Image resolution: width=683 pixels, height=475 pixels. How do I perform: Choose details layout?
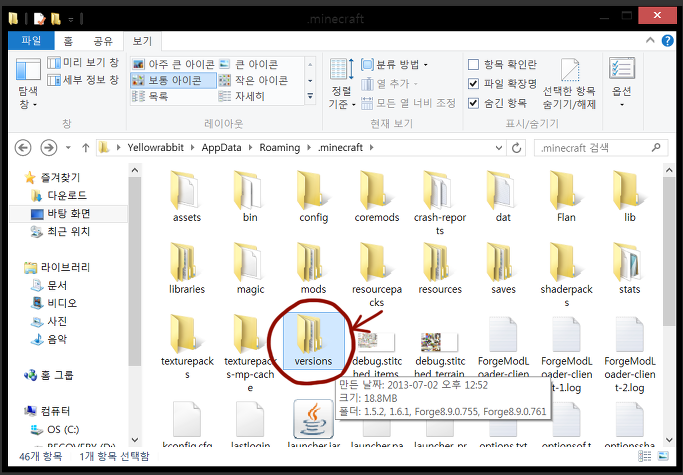tap(242, 96)
